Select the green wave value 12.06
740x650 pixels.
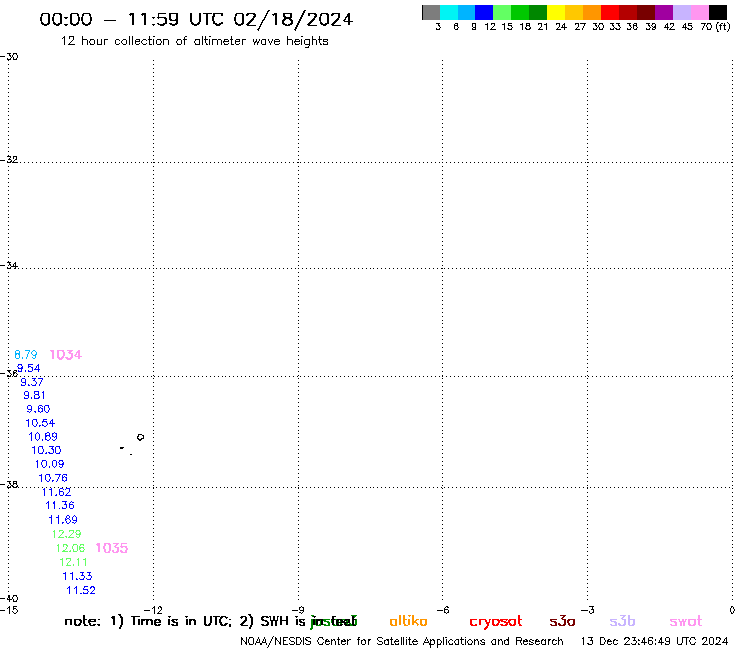[70, 548]
